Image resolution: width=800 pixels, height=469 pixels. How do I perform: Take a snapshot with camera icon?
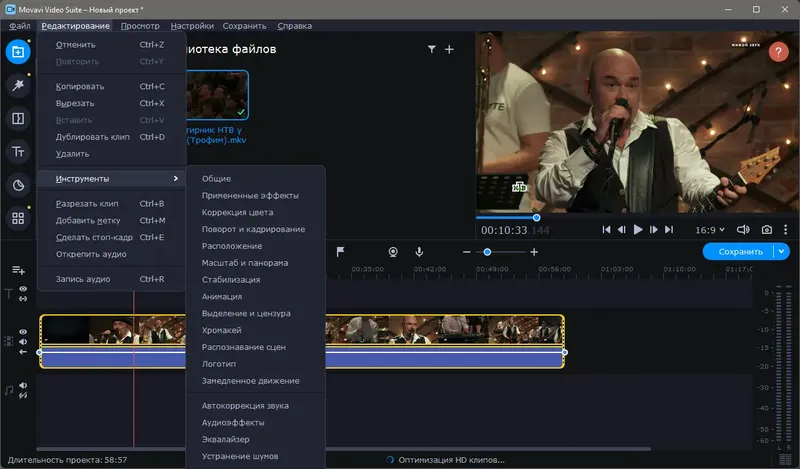(x=766, y=230)
